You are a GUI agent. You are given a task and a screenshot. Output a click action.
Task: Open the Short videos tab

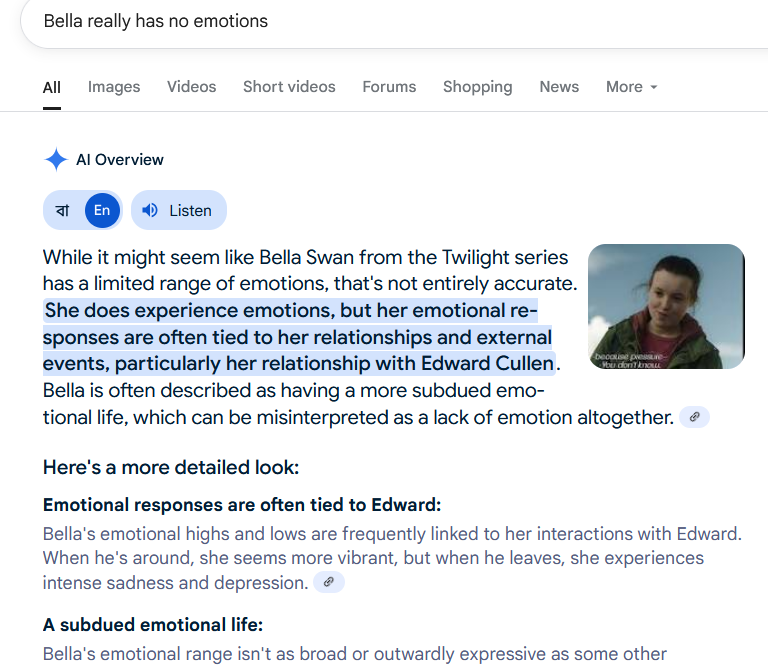(x=289, y=87)
